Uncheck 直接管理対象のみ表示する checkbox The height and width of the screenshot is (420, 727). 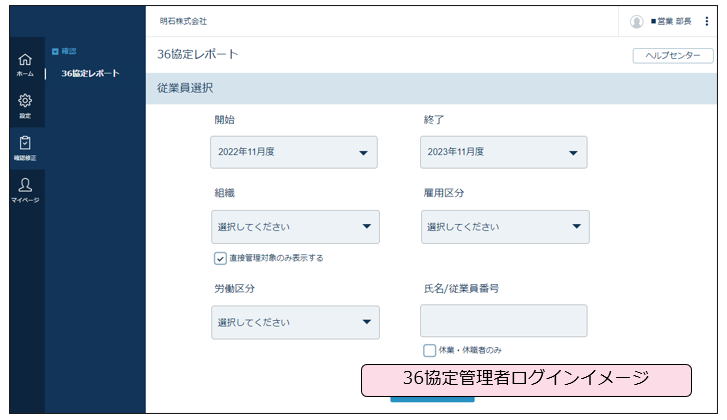coord(220,258)
